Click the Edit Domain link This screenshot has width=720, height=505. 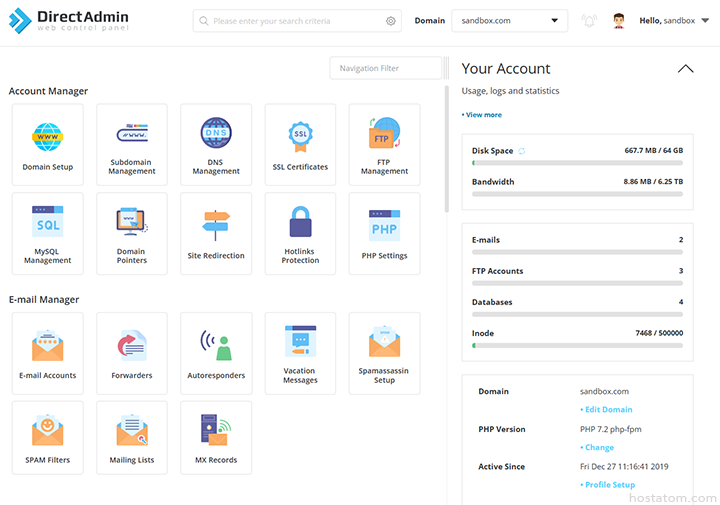(x=607, y=410)
